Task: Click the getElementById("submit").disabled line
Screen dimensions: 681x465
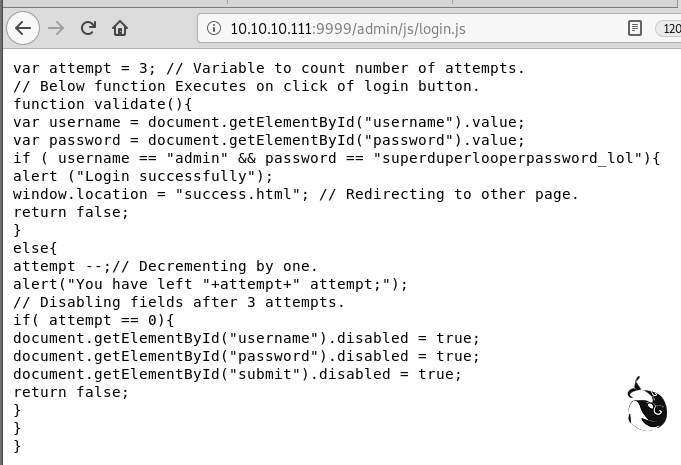Action: (x=237, y=374)
